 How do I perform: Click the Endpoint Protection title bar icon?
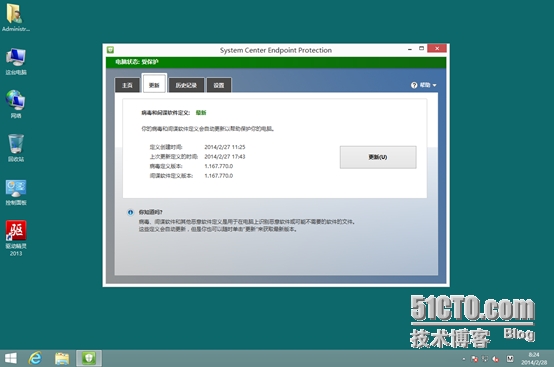(110, 49)
